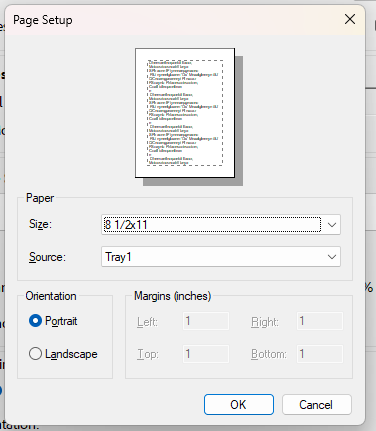Close the Page Setup dialog
Screen dimensions: 376x431
[350, 19]
